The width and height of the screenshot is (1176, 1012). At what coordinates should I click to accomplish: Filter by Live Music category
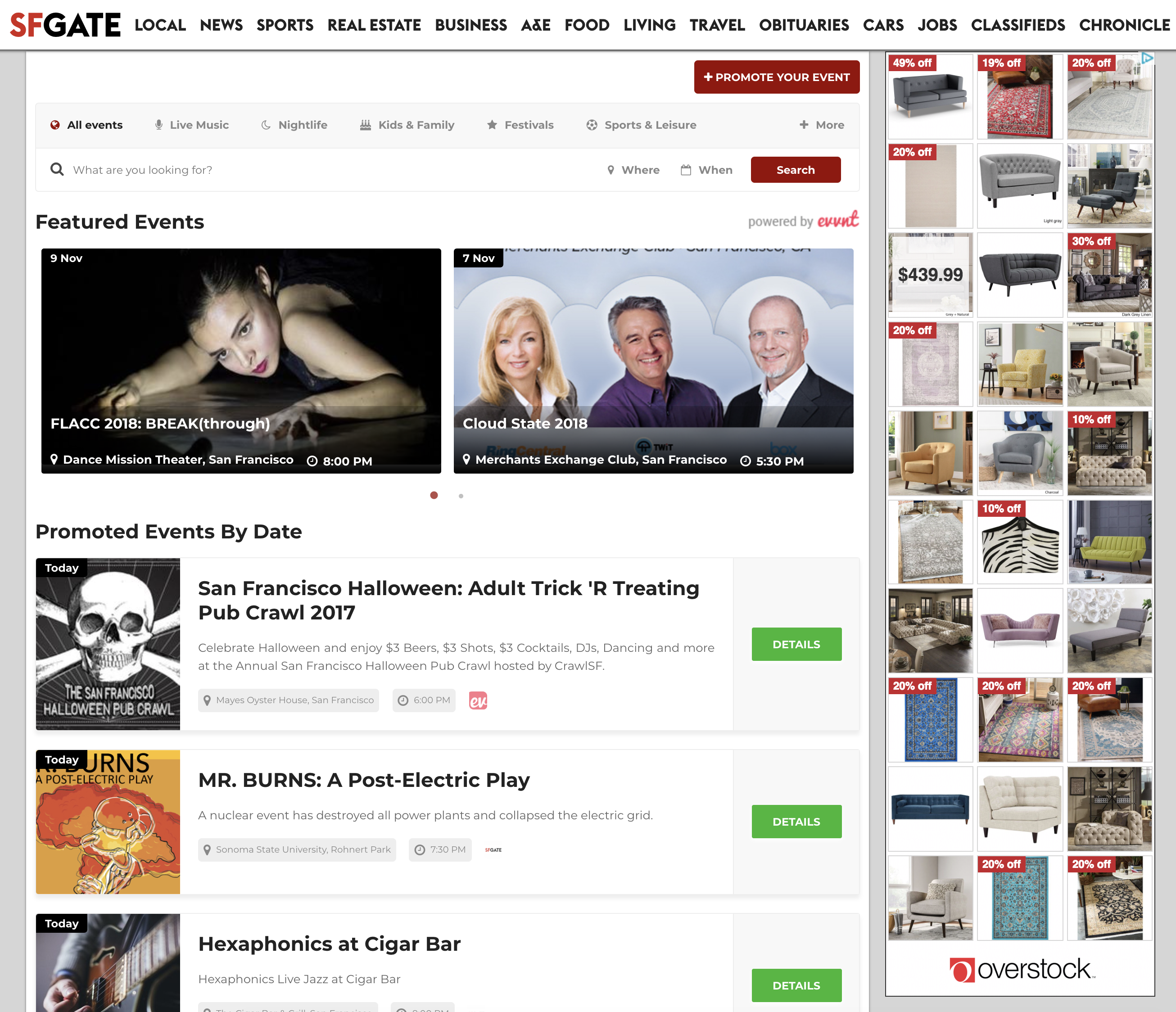[x=192, y=125]
